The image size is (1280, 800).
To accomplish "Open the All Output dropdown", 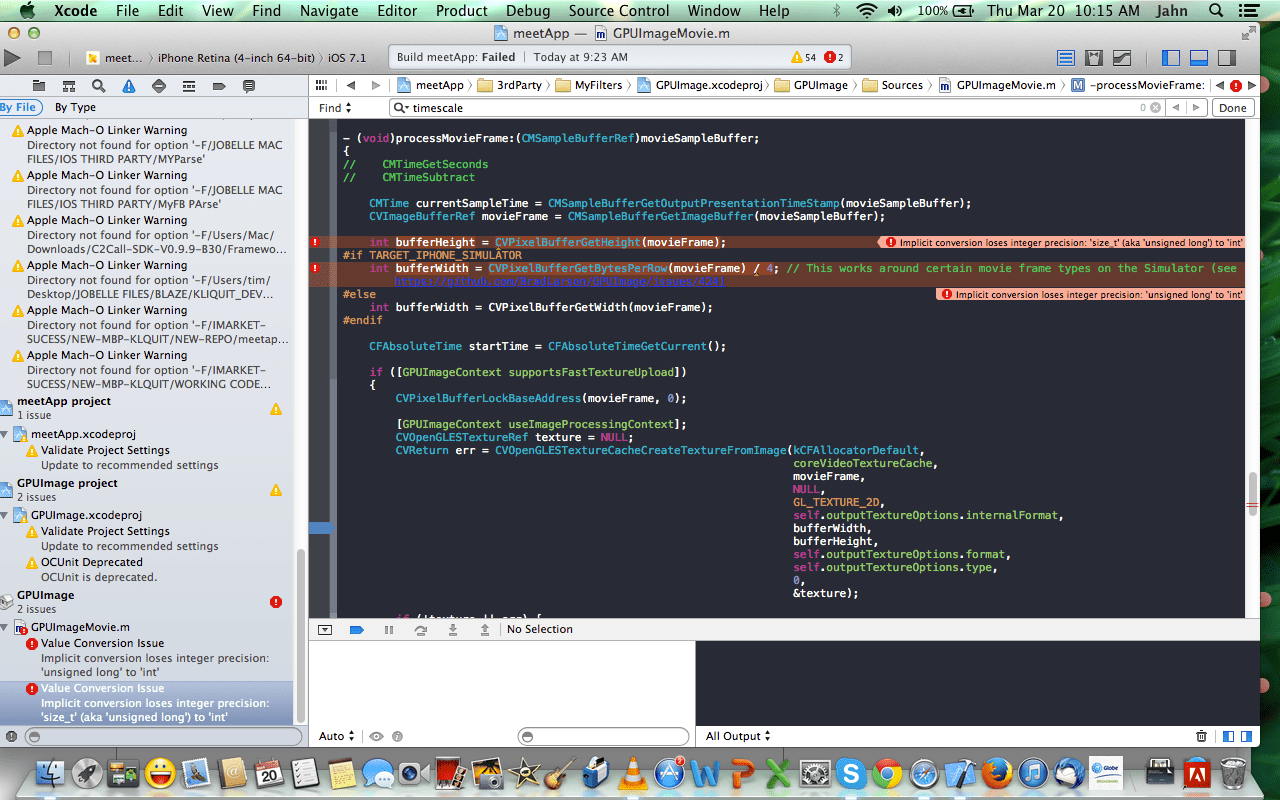I will [x=738, y=736].
